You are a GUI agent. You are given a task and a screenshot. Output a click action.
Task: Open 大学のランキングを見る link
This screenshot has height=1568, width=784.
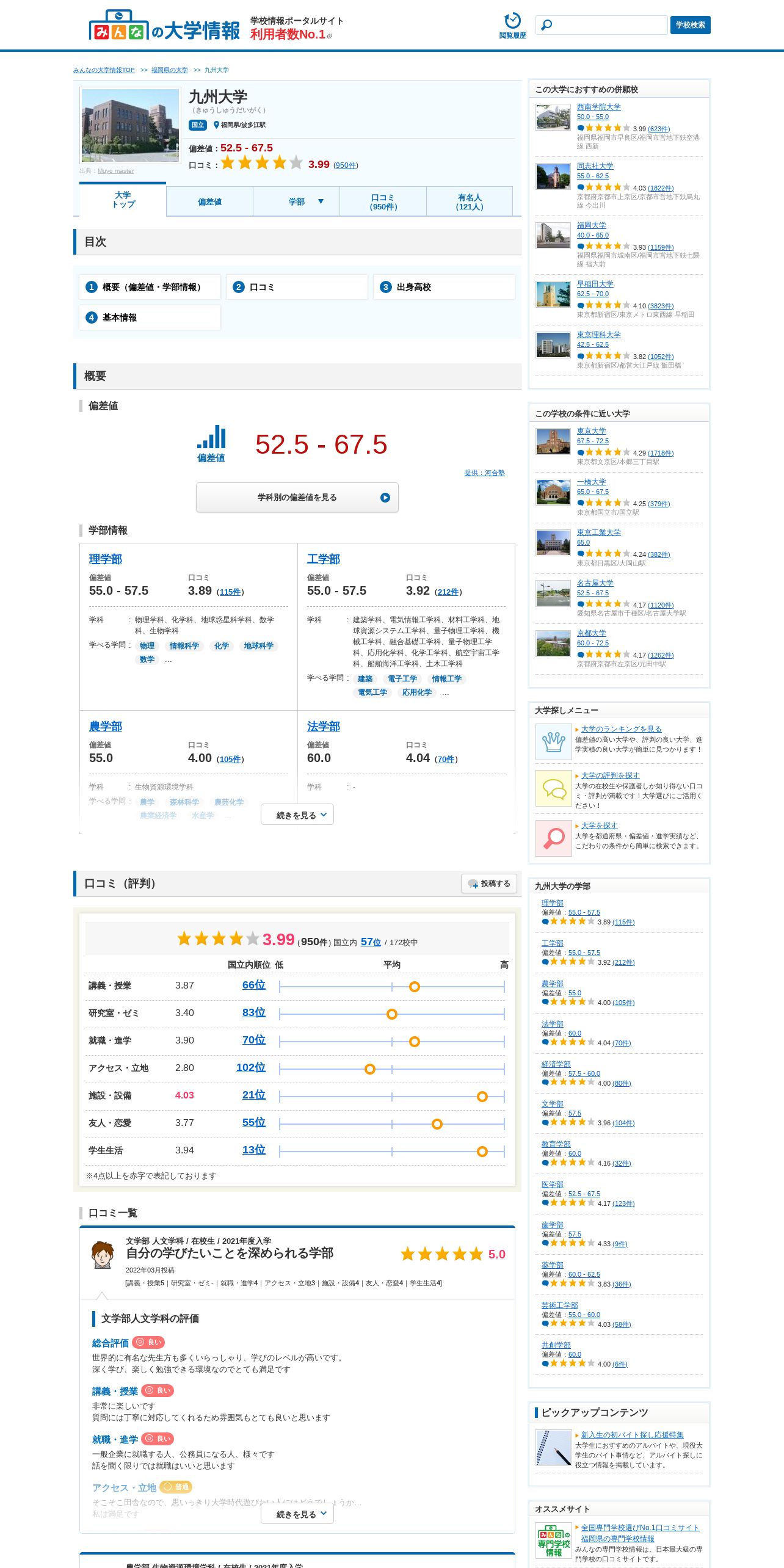[621, 729]
